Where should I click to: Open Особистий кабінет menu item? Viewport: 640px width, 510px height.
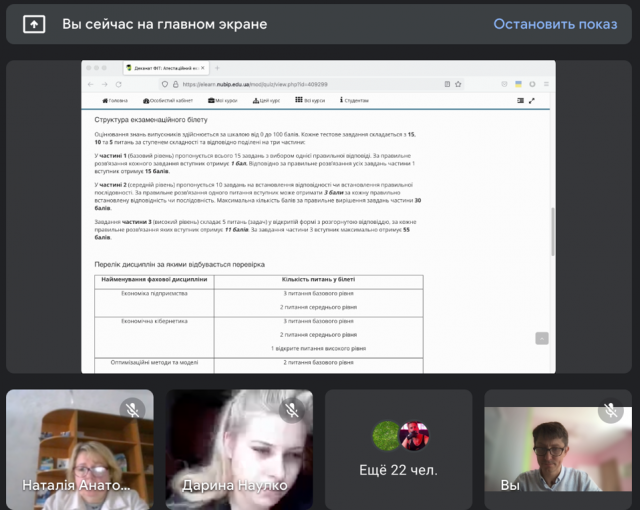pyautogui.click(x=168, y=100)
